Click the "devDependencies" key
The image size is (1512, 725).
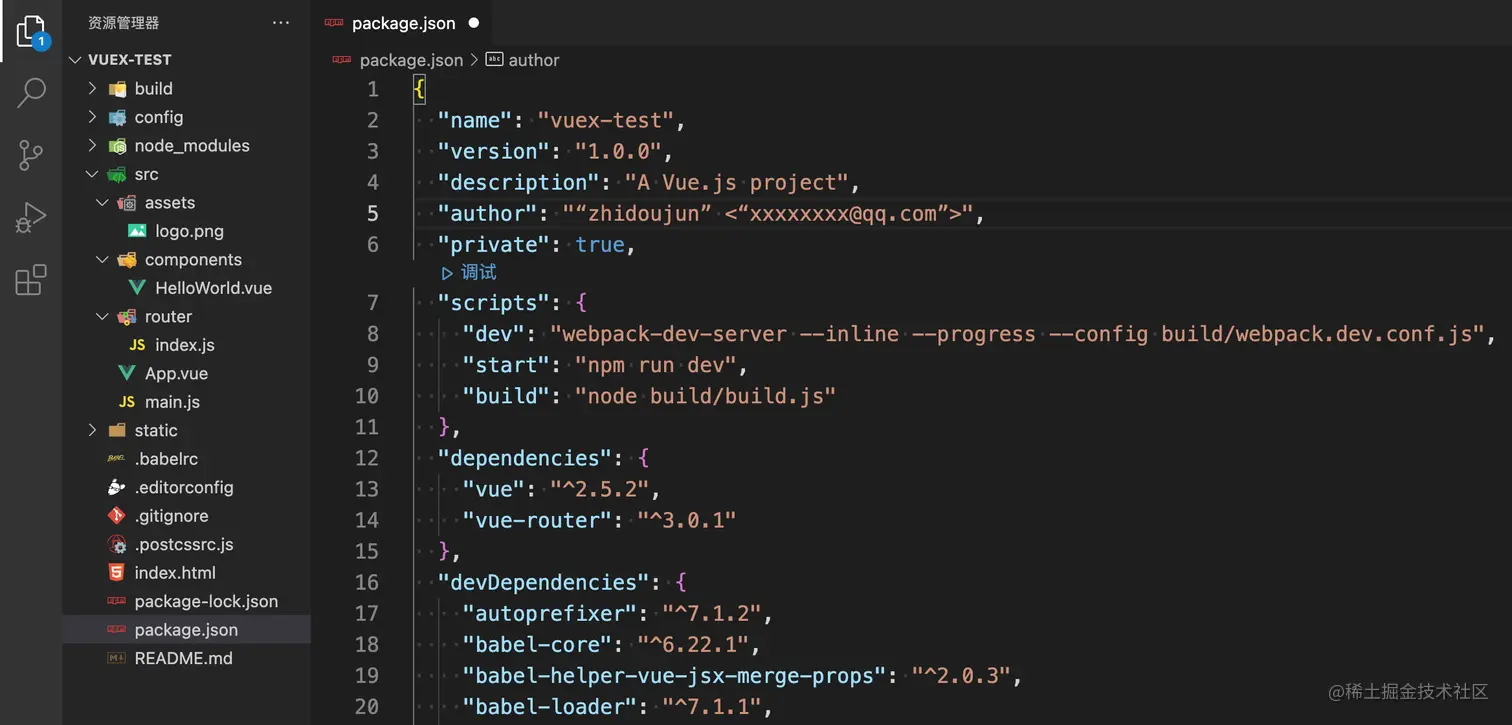click(x=544, y=583)
